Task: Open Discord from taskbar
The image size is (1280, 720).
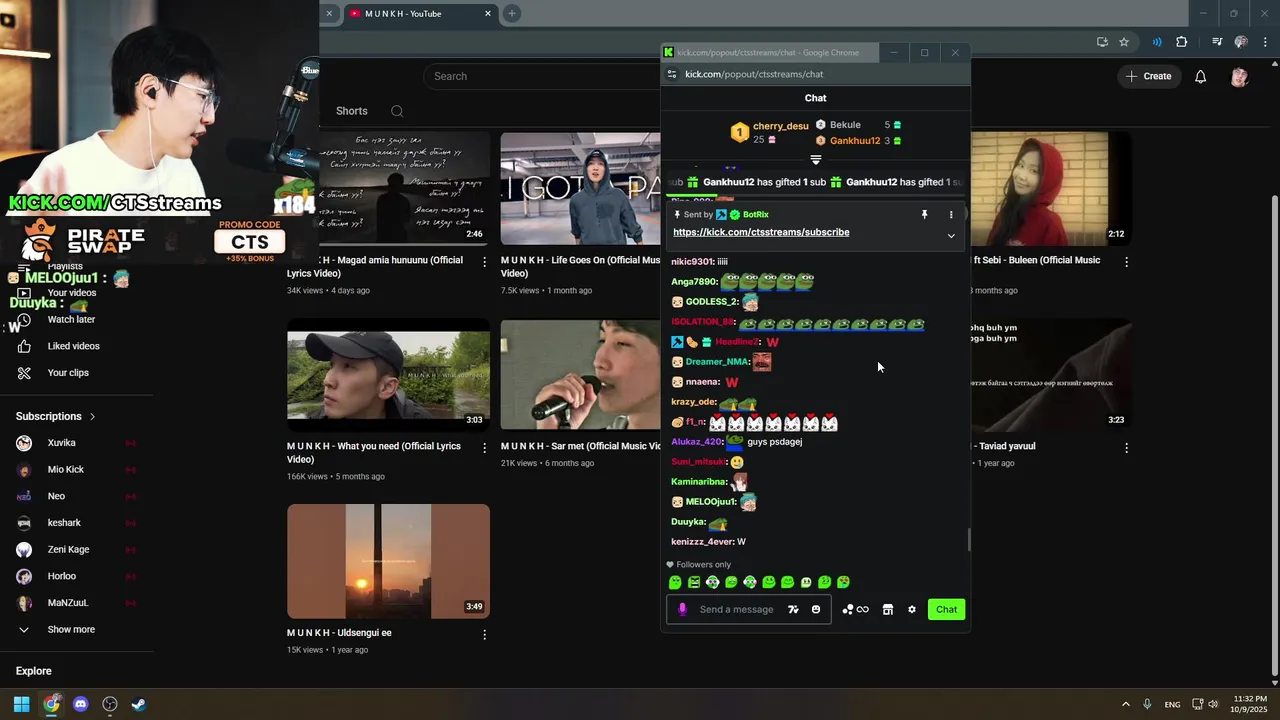Action: click(x=81, y=704)
